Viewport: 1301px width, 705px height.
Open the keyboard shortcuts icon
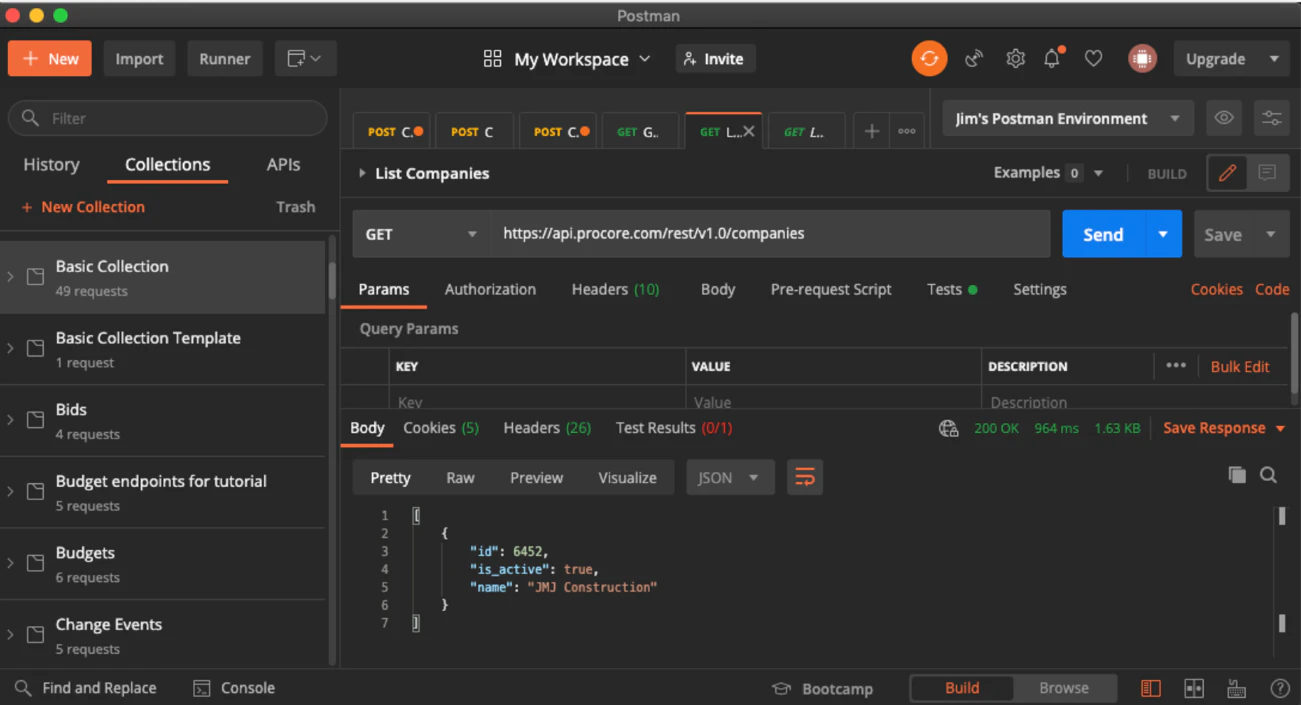(1236, 688)
